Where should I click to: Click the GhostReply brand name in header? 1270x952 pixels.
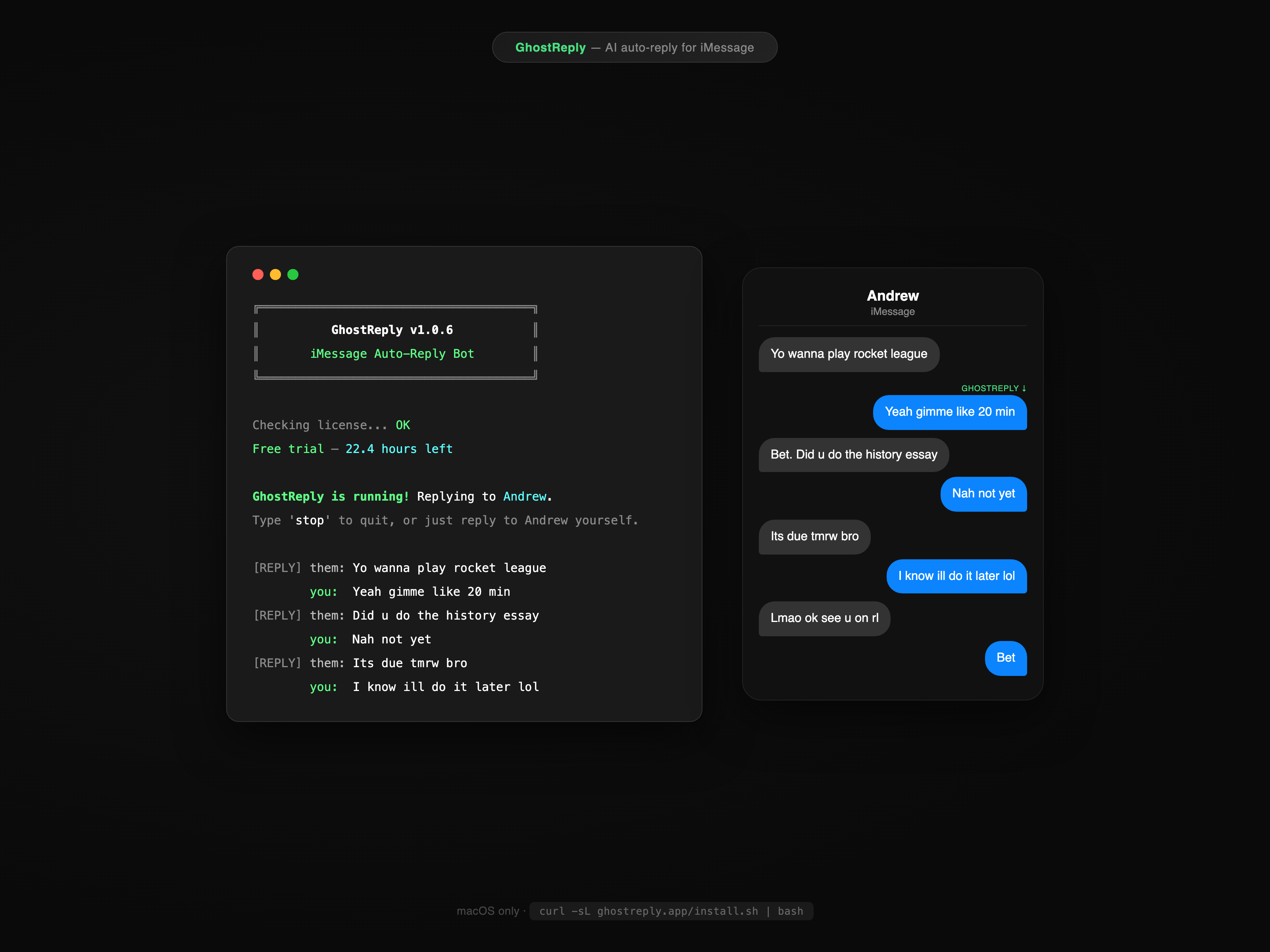pos(550,48)
